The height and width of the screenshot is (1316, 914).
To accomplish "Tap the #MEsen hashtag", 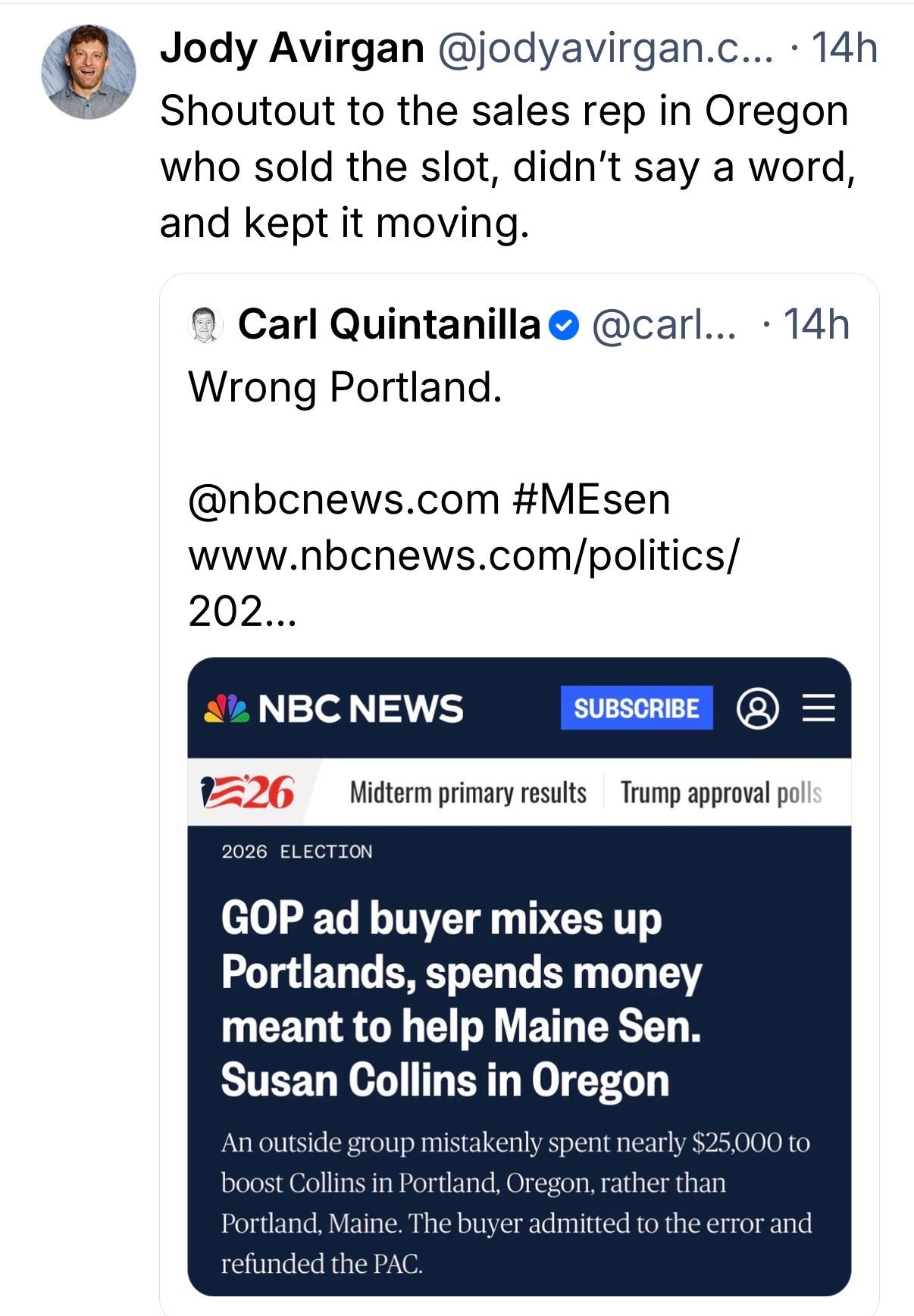I will 592,500.
